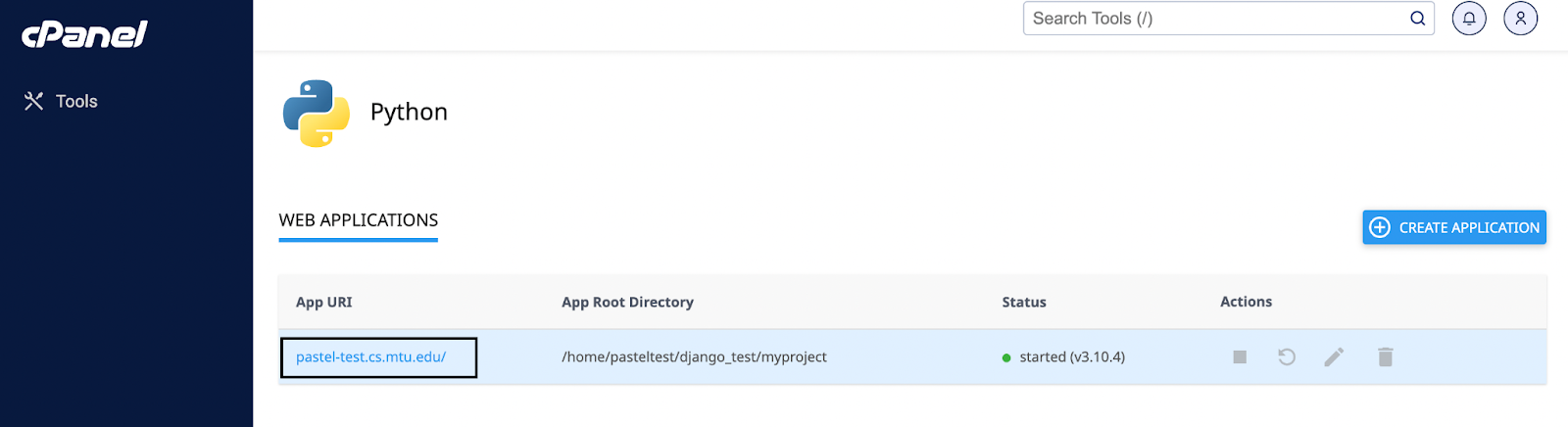Screen dimensions: 1568x427
Task: Click the cPanel logo
Action: pos(84,34)
